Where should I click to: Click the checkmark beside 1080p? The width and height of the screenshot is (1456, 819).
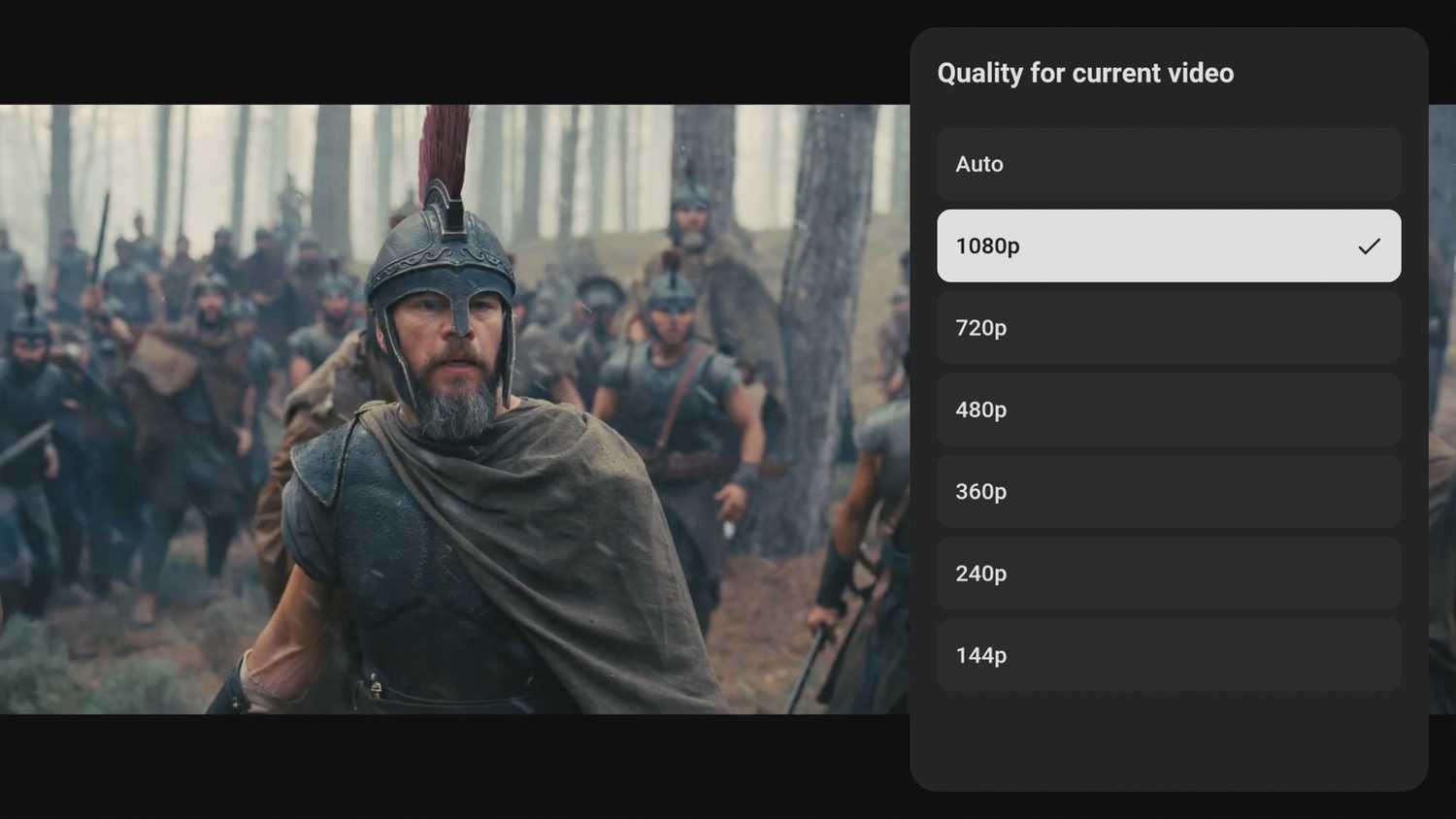[x=1369, y=246]
